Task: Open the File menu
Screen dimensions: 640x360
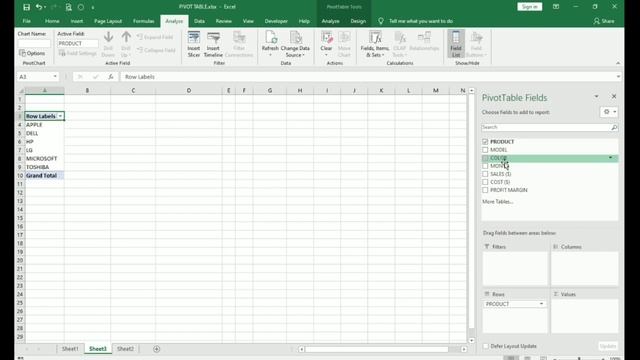Action: click(27, 21)
